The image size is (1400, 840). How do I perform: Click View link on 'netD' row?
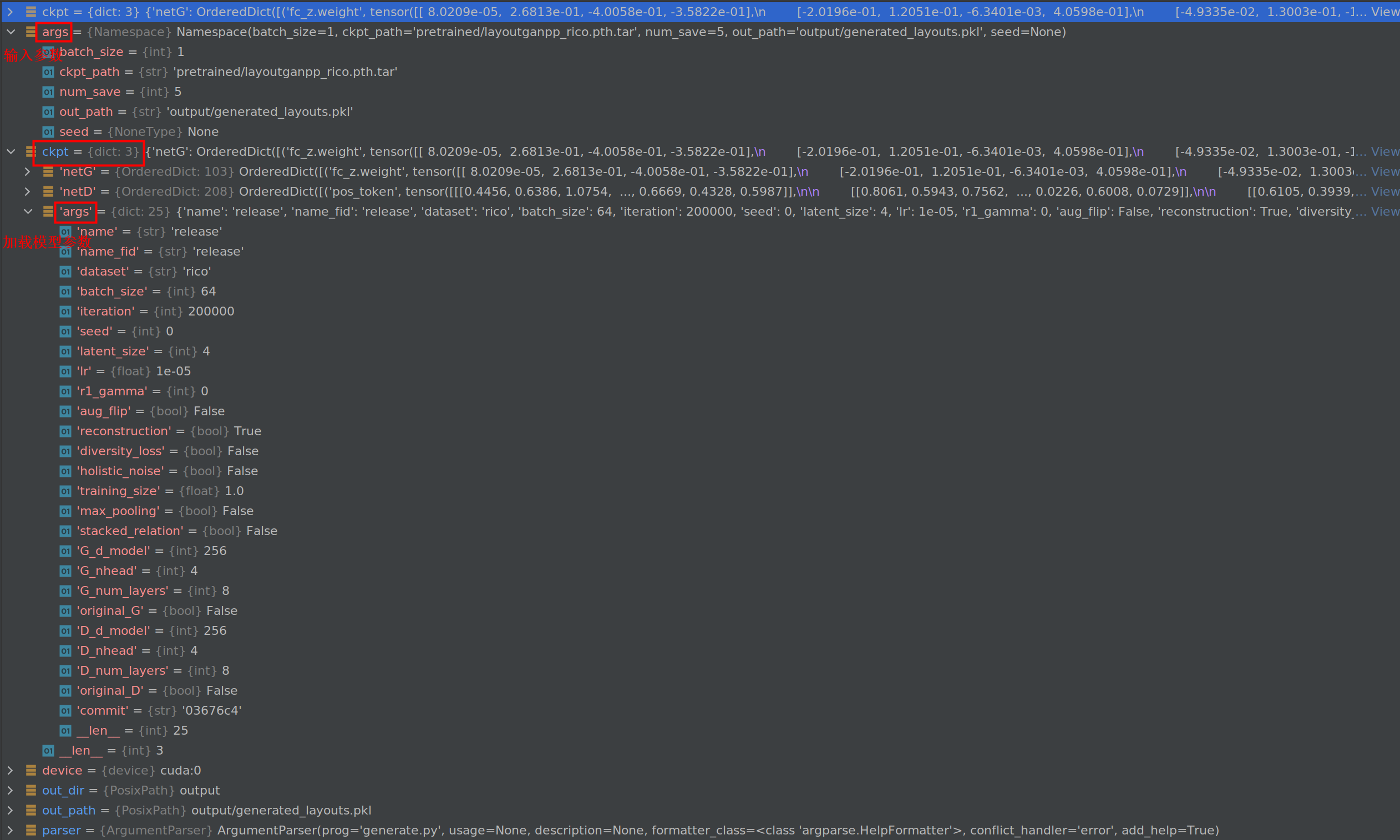click(1384, 192)
